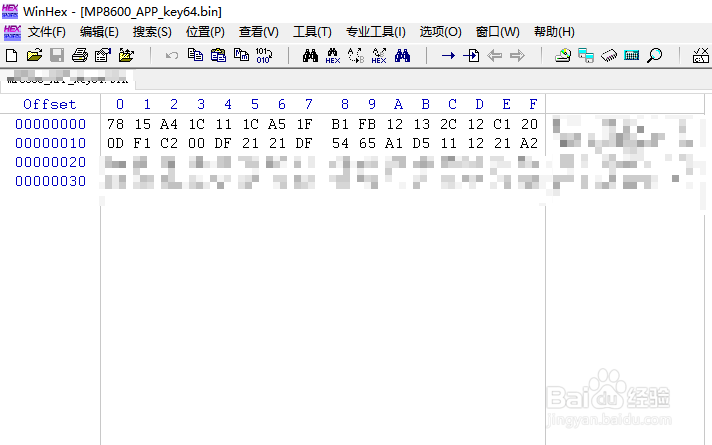
Task: Click hex byte 20 ending the first row
Action: tap(529, 124)
